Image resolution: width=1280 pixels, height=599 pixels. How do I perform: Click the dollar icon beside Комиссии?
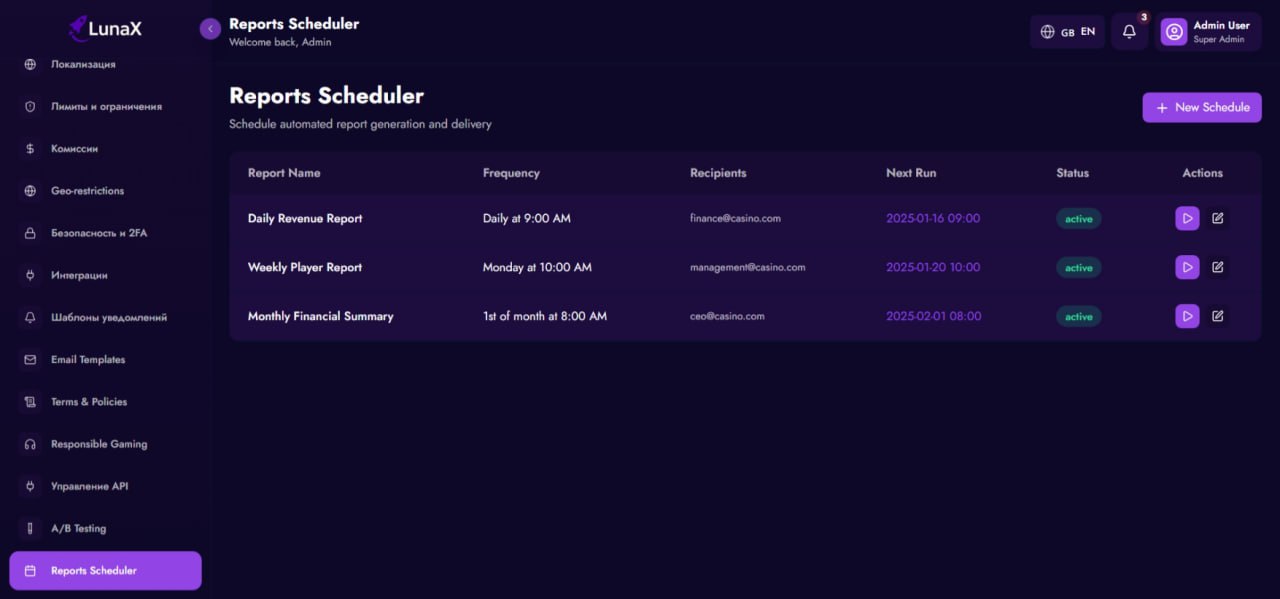pyautogui.click(x=30, y=149)
